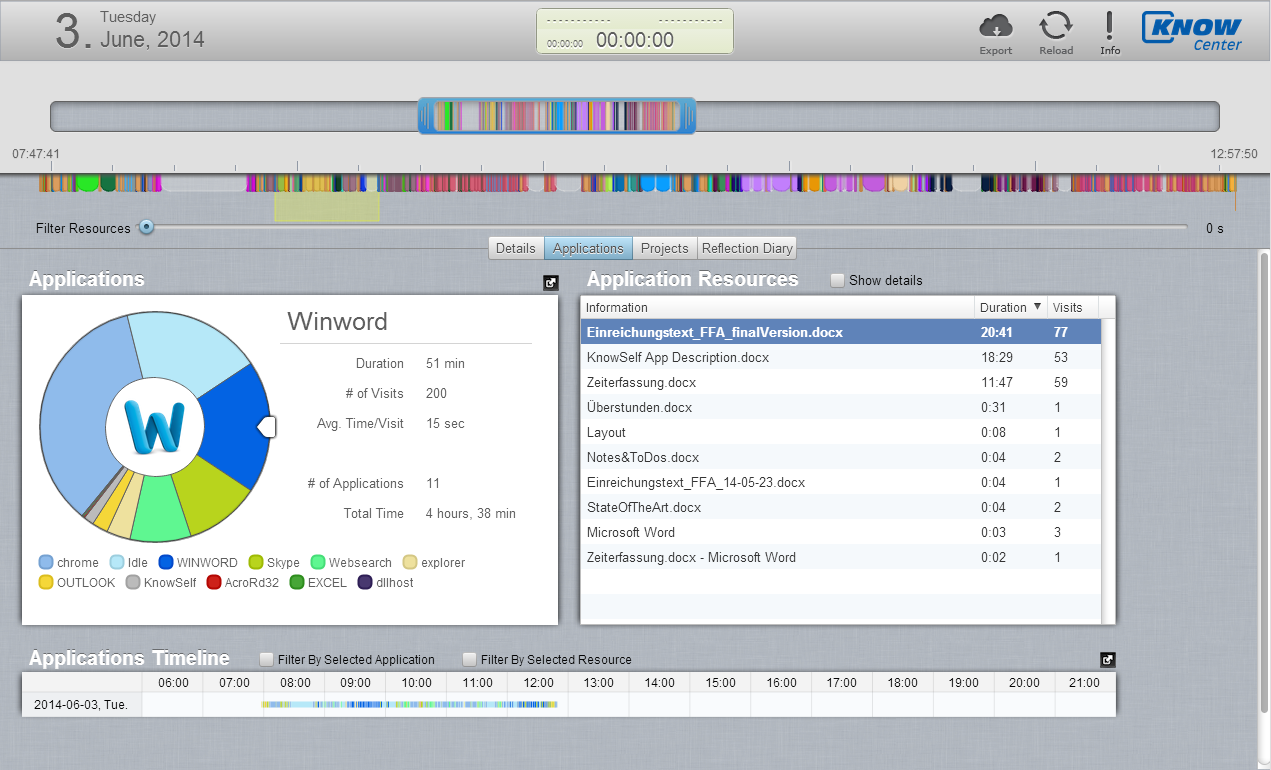
Task: Click the green Websearch pie slice
Action: click(x=161, y=508)
